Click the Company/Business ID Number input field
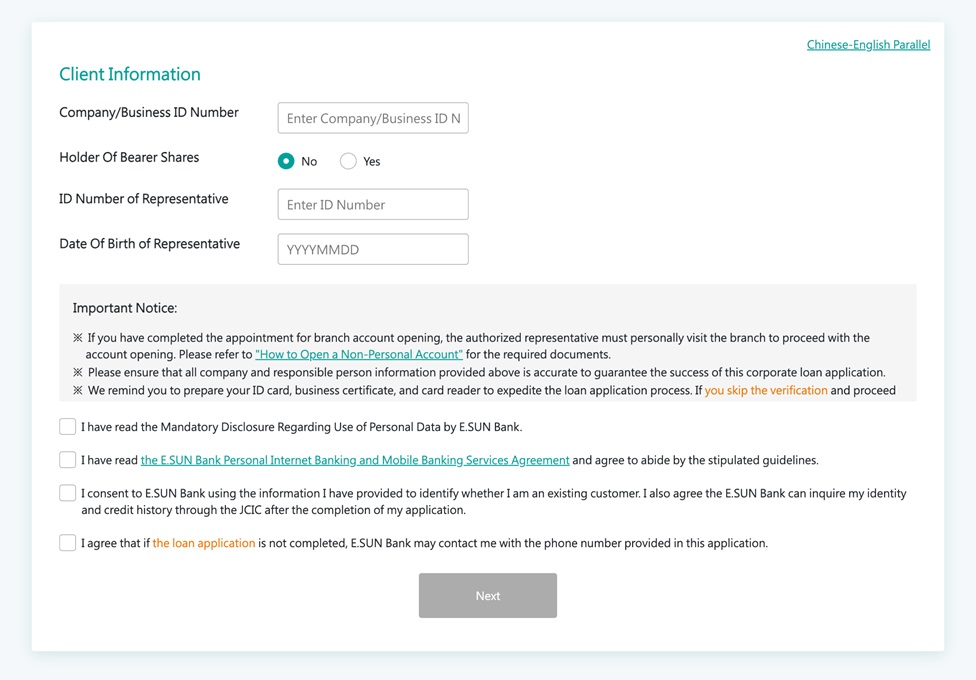Screen dimensions: 976x680 coord(373,118)
